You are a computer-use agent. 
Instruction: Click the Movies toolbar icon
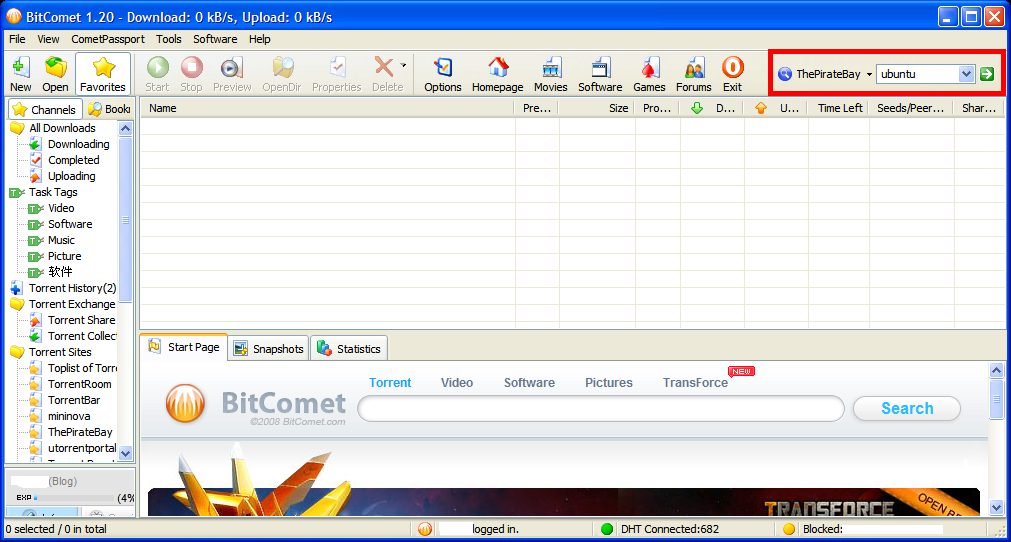point(551,74)
